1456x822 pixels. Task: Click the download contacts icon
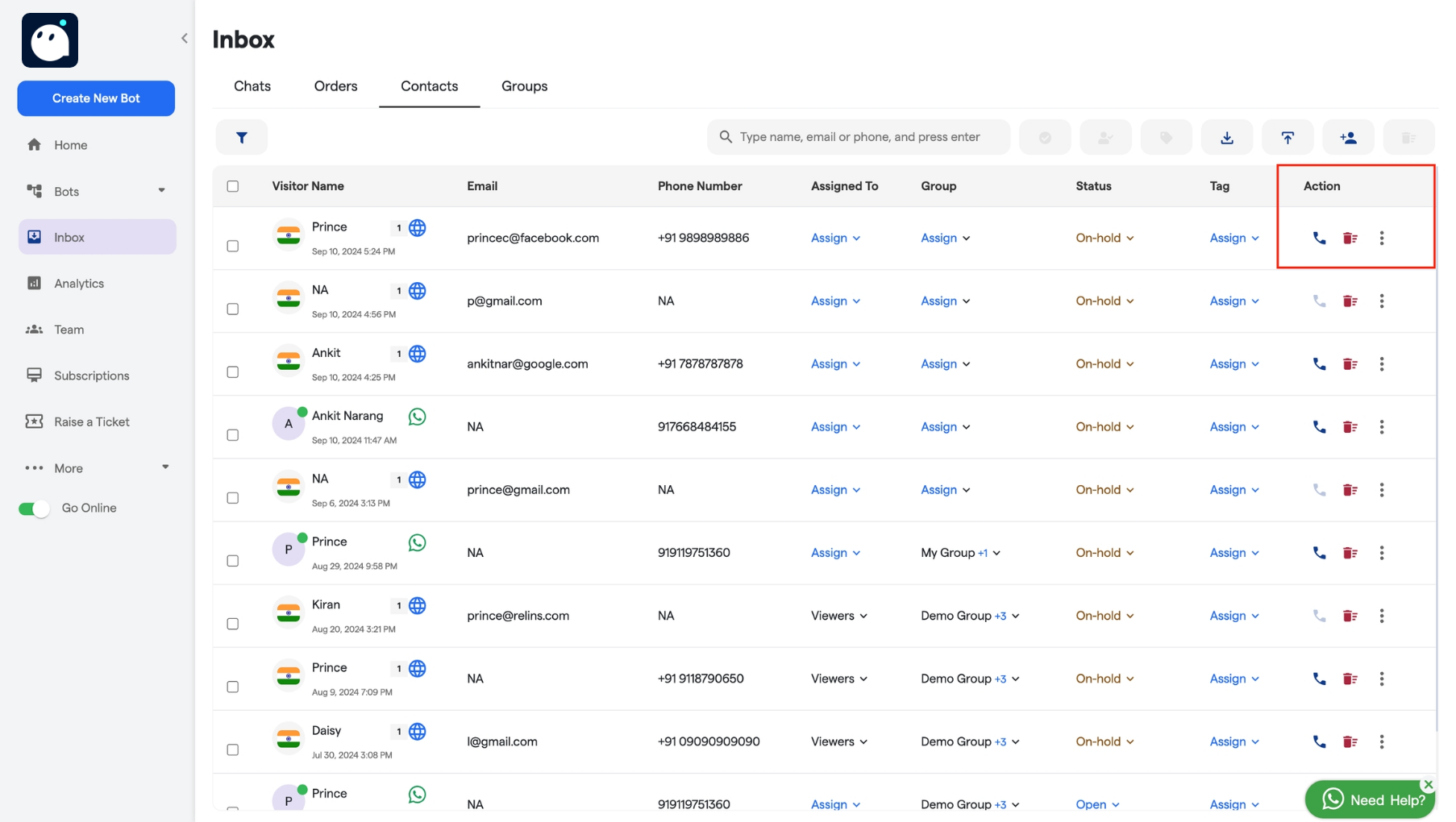tap(1227, 138)
